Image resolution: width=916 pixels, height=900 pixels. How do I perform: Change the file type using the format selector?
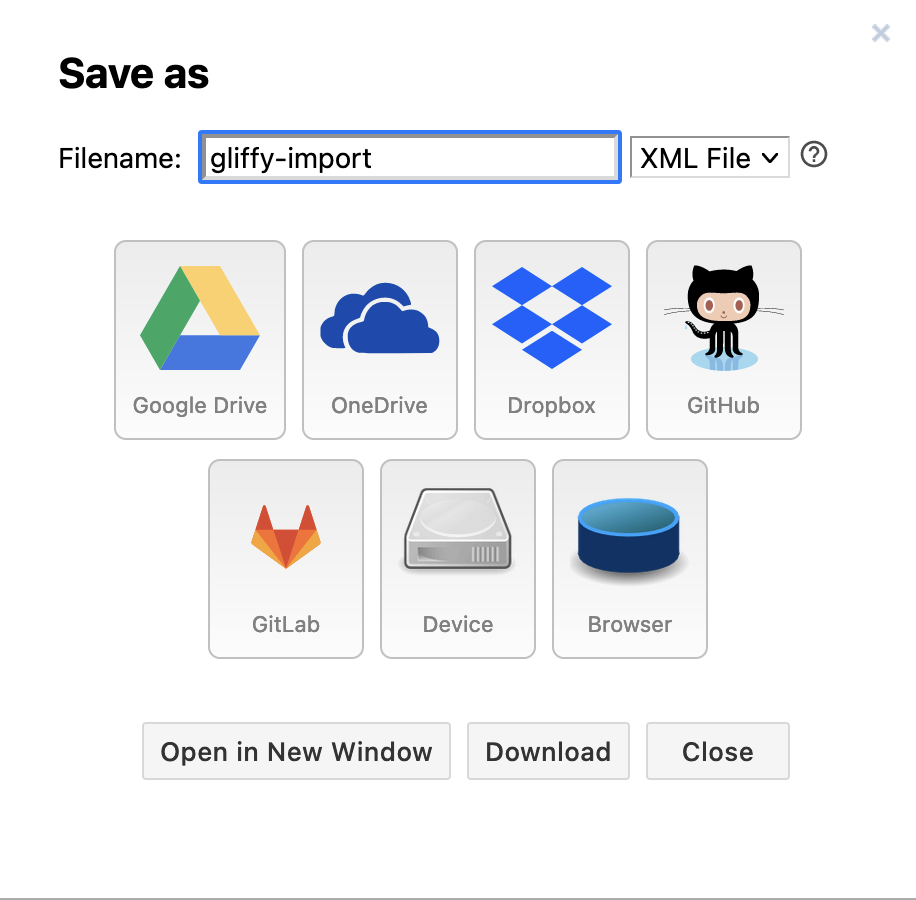(x=709, y=157)
